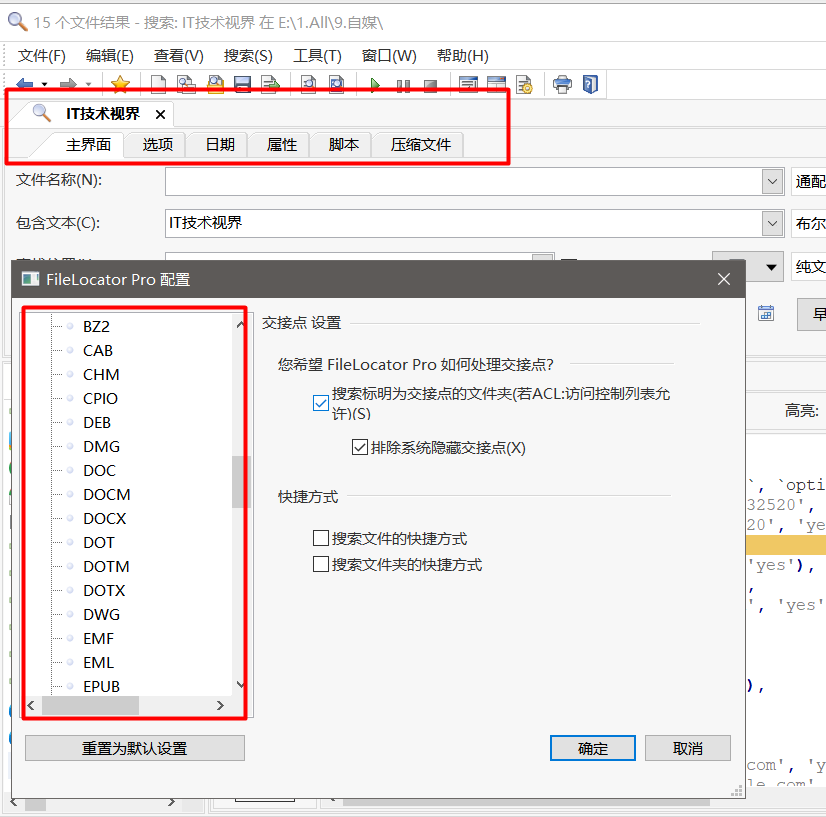Switch to the 脚本 tab
826x817 pixels.
(x=343, y=145)
